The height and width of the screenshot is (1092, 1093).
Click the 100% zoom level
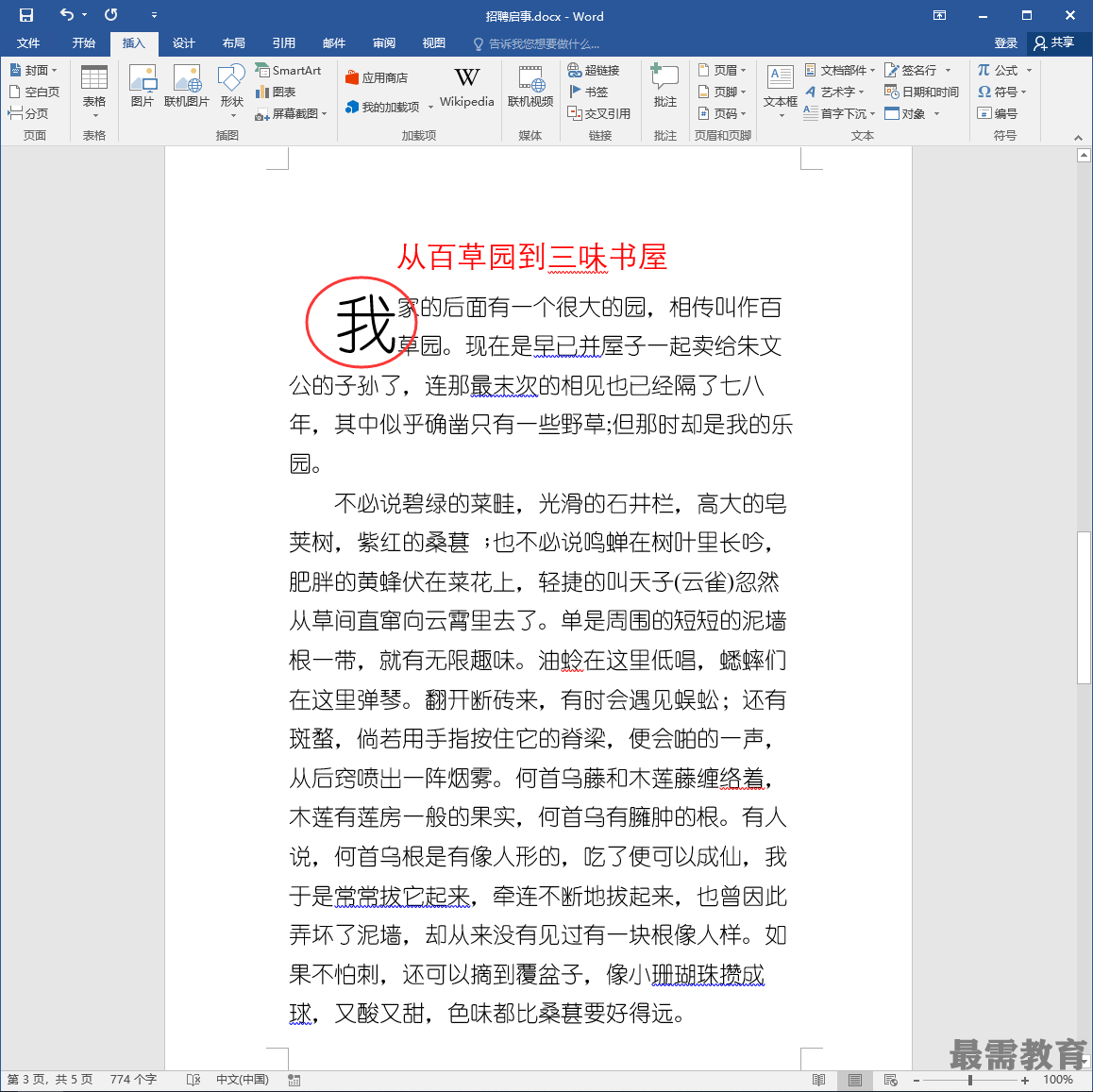tap(1057, 1080)
